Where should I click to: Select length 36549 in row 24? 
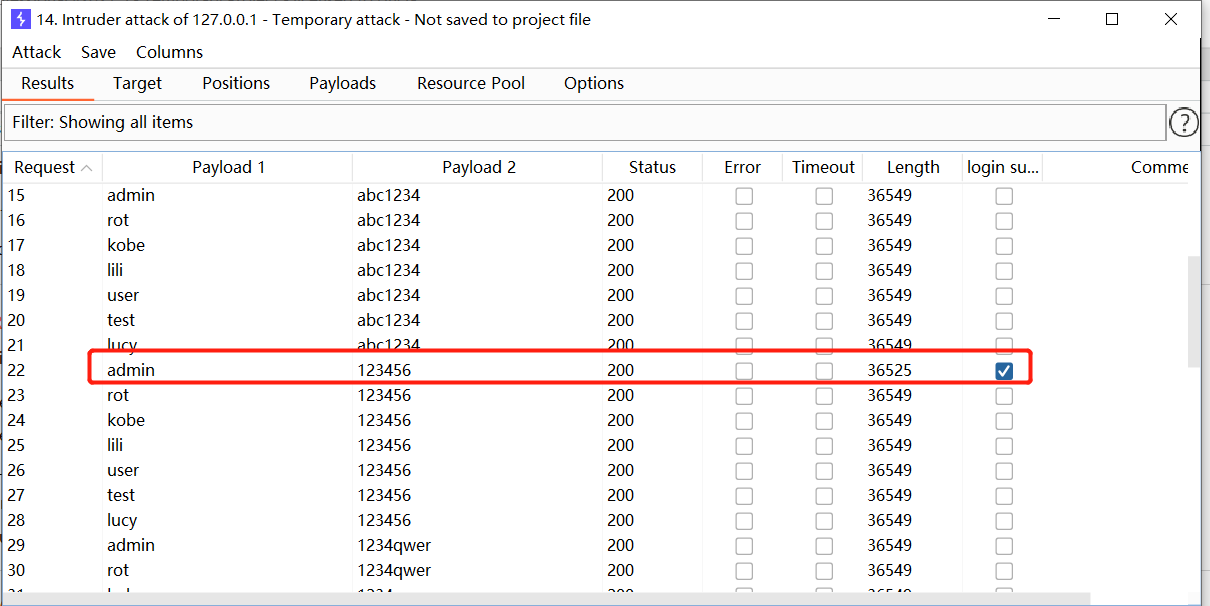click(889, 420)
